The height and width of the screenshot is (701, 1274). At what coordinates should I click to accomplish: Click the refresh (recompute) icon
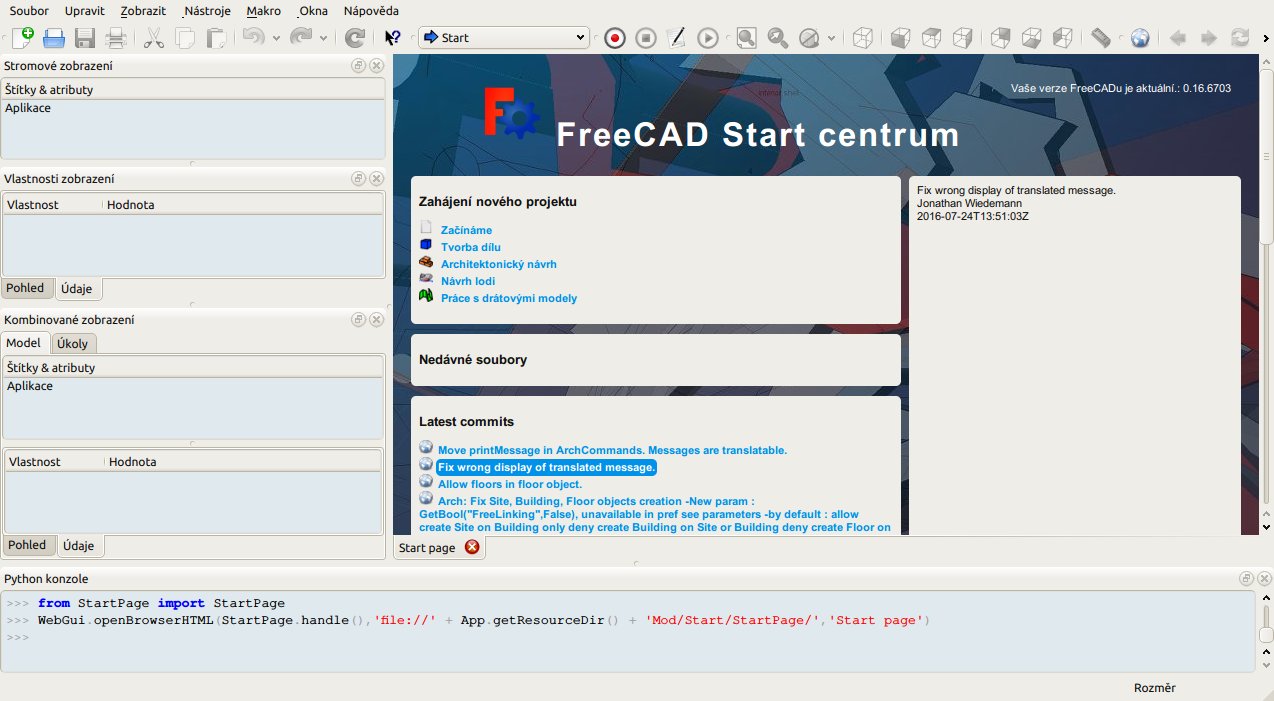coord(354,38)
